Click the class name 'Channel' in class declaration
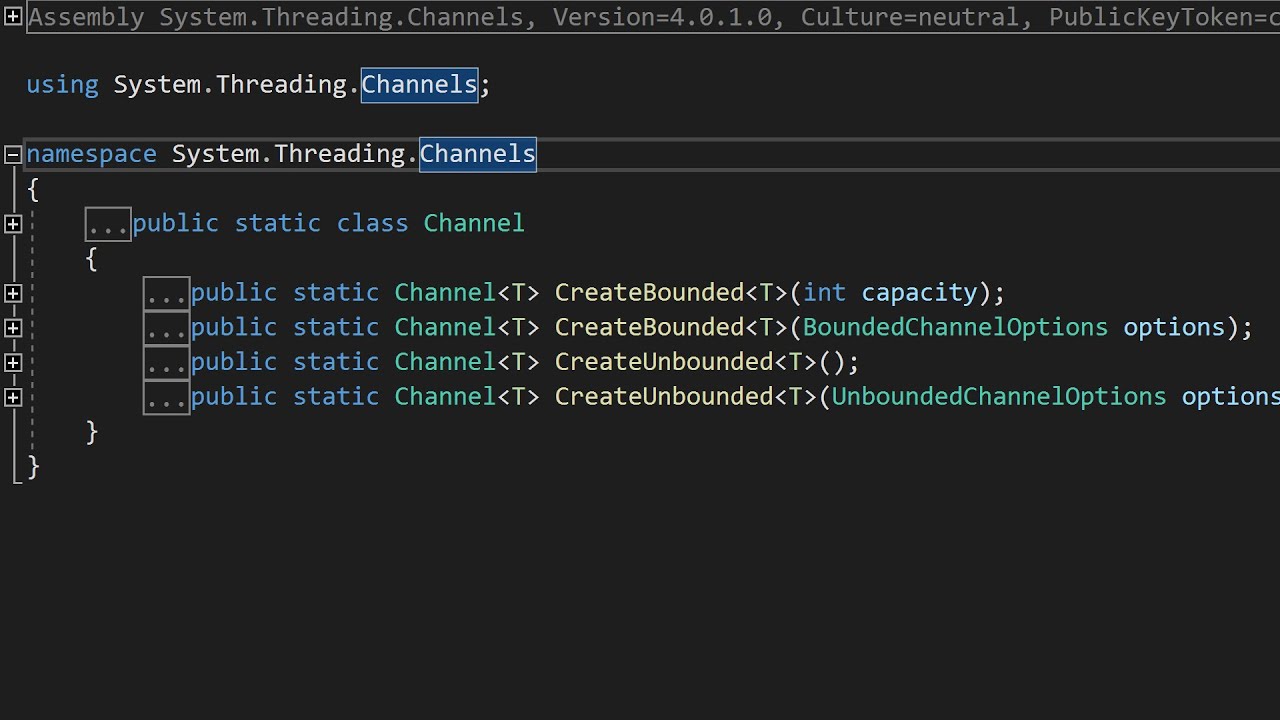1280x720 pixels. tap(474, 223)
